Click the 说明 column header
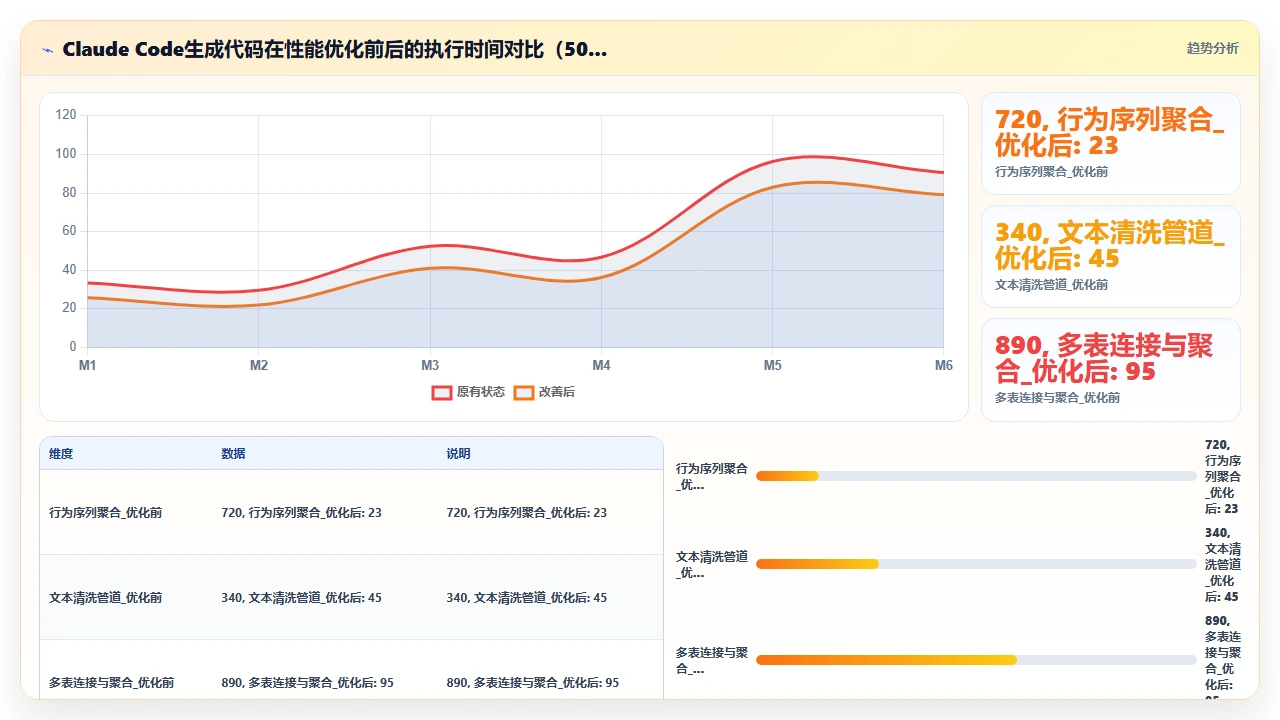The image size is (1280, 720). pos(458,454)
